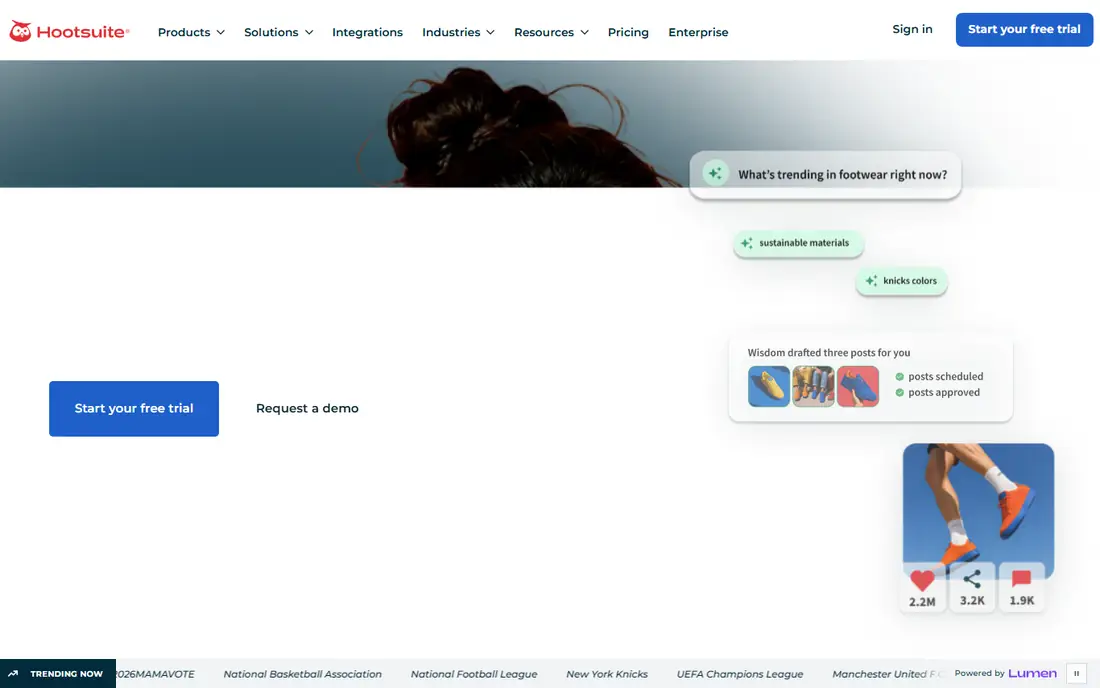Select the blue bottles post thumbnail
The image size is (1100, 688).
[813, 386]
